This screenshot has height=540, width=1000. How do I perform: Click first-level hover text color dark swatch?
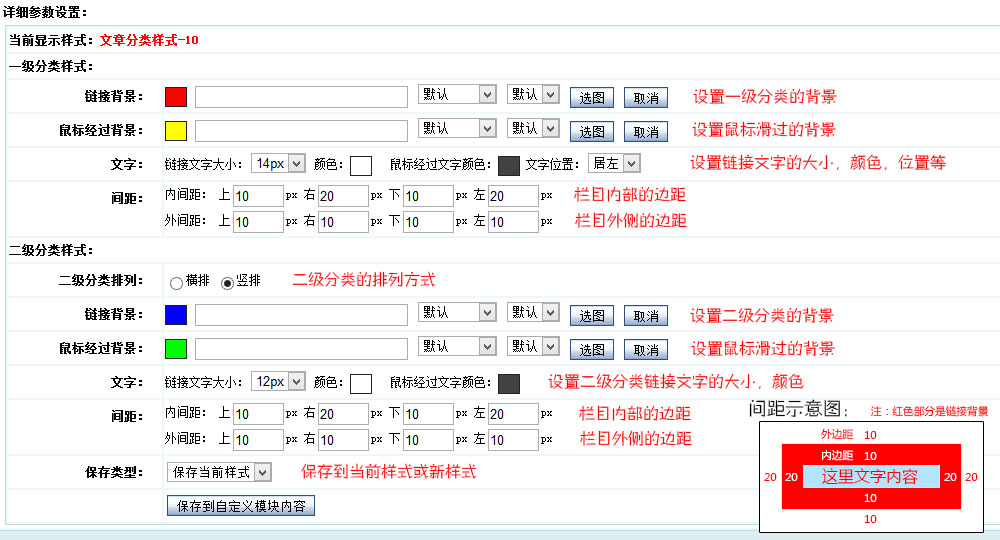tap(508, 165)
